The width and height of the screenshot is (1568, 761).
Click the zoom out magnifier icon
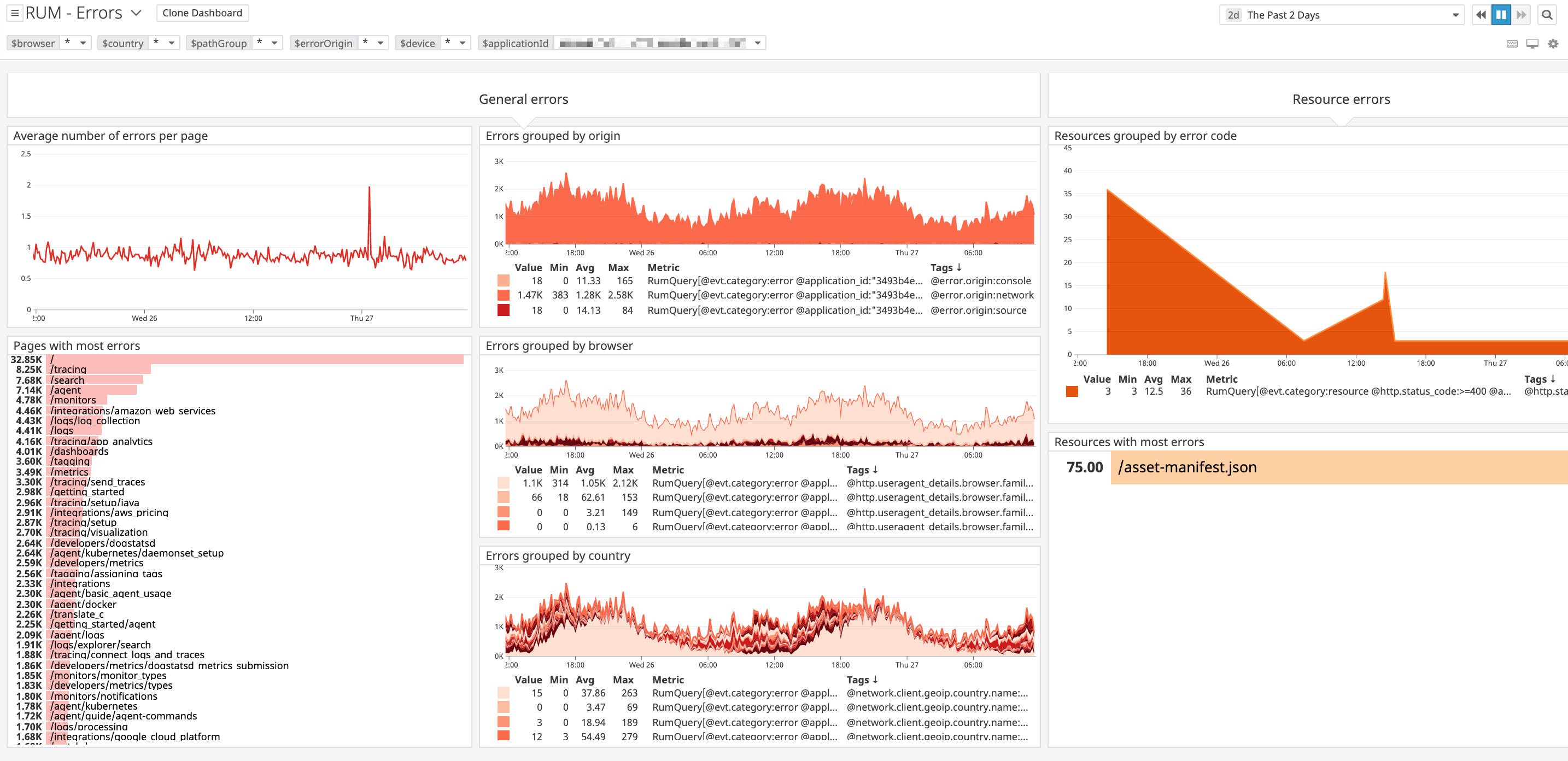1547,15
